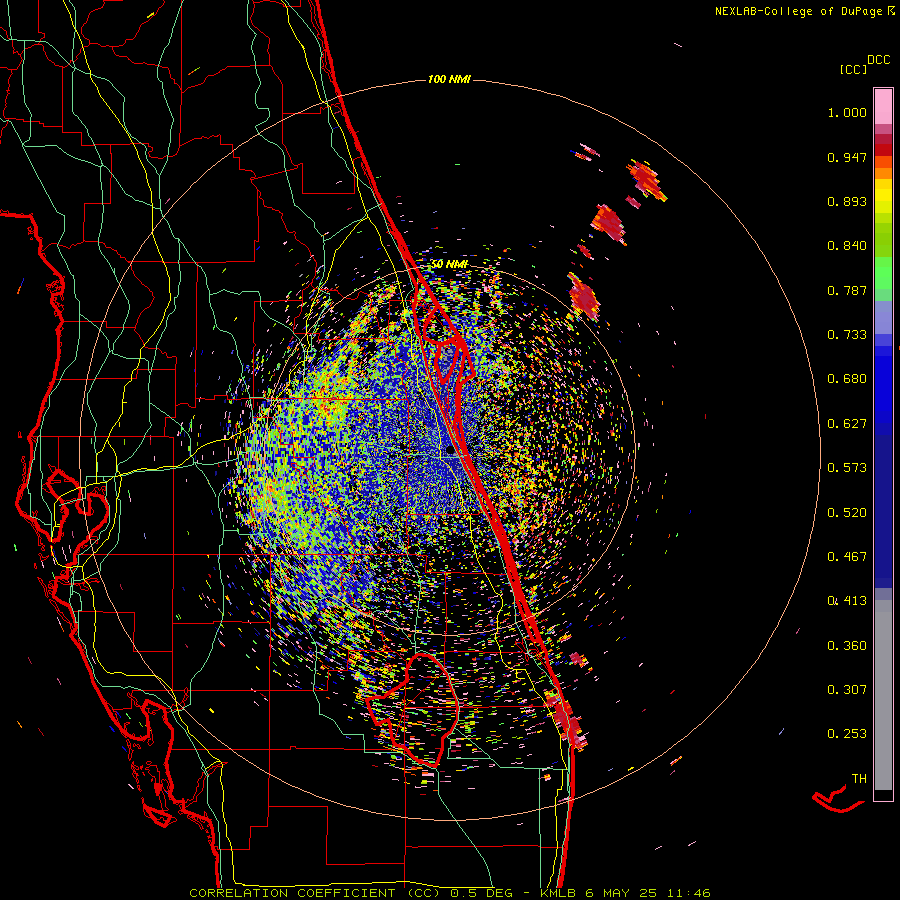This screenshot has width=900, height=900.
Task: Click the DCC label above the color bar
Action: [879, 60]
